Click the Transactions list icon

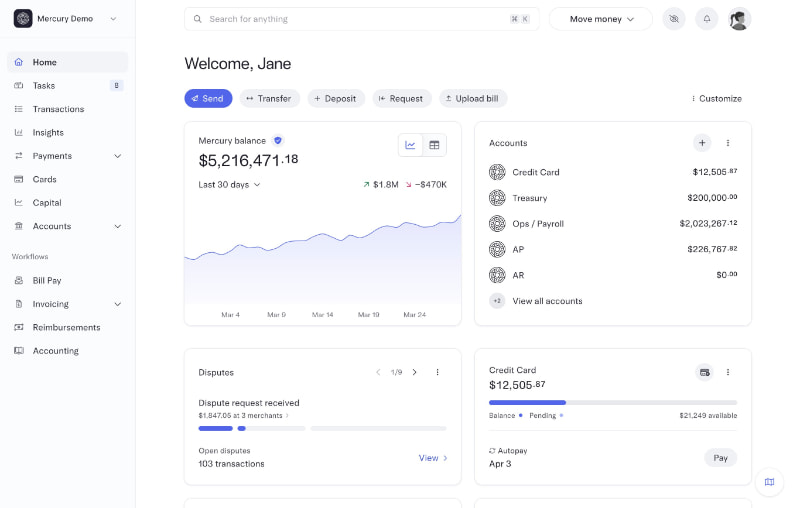(19, 109)
